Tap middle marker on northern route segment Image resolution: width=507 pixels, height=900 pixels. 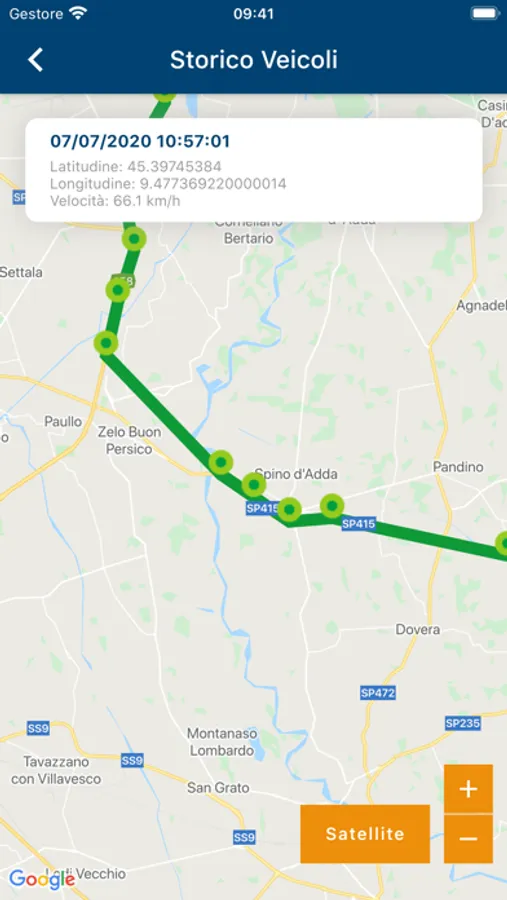[x=118, y=290]
